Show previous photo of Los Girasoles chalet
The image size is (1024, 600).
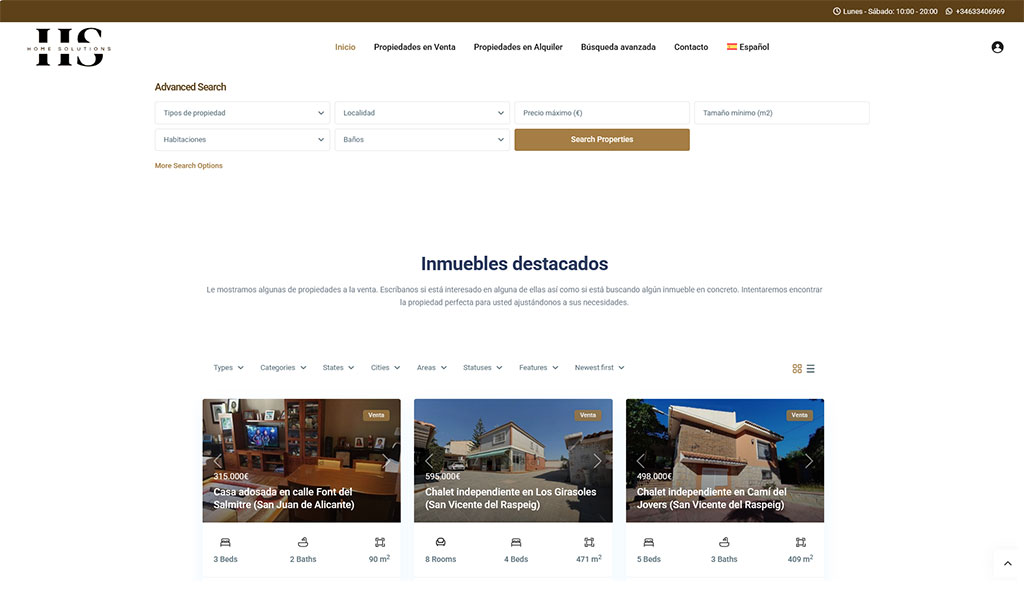pos(429,461)
